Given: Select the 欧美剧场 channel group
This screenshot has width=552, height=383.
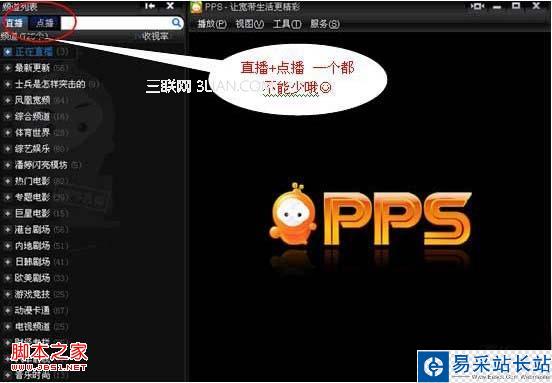Looking at the screenshot, I should tap(32, 278).
